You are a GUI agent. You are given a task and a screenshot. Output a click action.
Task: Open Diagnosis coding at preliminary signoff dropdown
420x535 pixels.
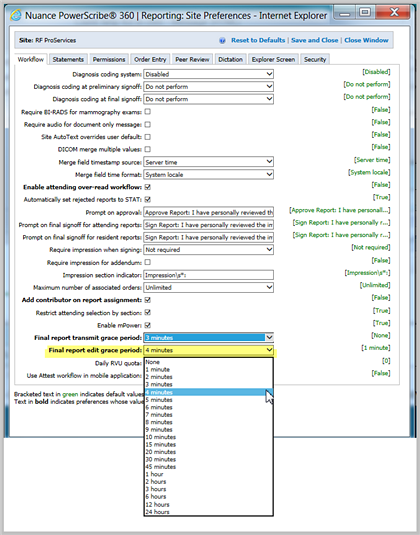(x=208, y=87)
